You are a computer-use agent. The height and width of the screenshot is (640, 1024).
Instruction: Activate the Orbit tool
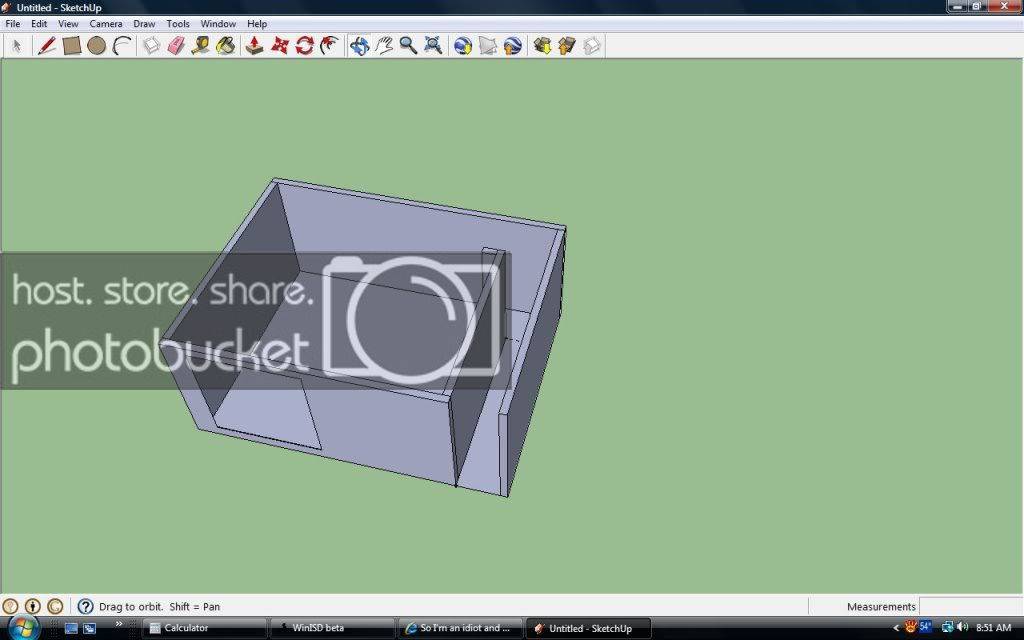tap(359, 46)
